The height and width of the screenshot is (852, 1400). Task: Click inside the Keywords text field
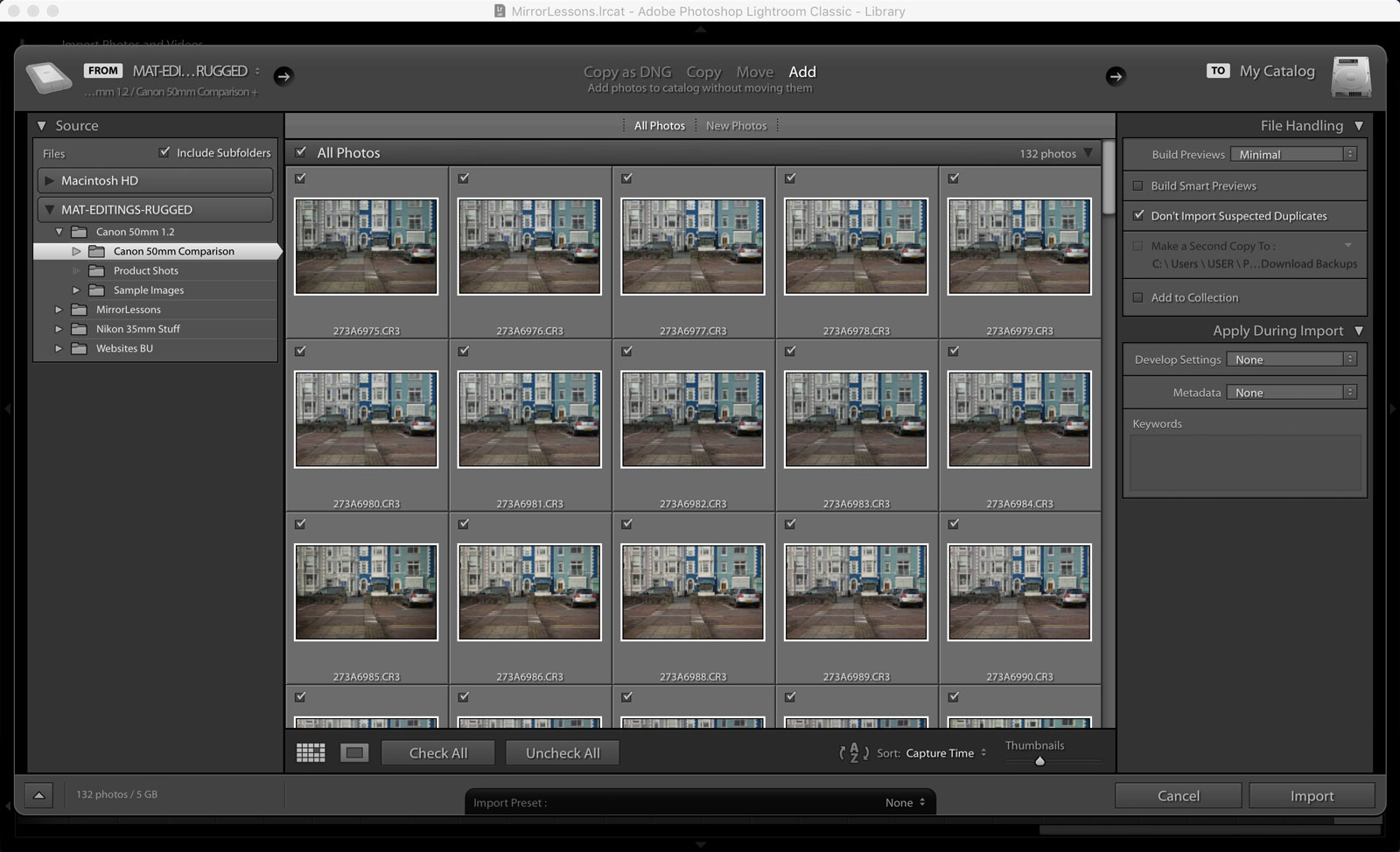click(1245, 464)
